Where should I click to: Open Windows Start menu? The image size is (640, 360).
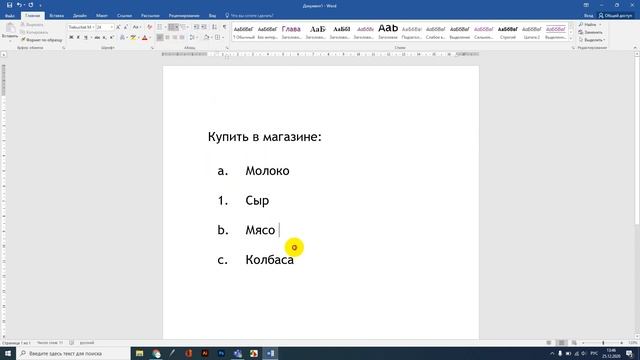click(x=8, y=353)
